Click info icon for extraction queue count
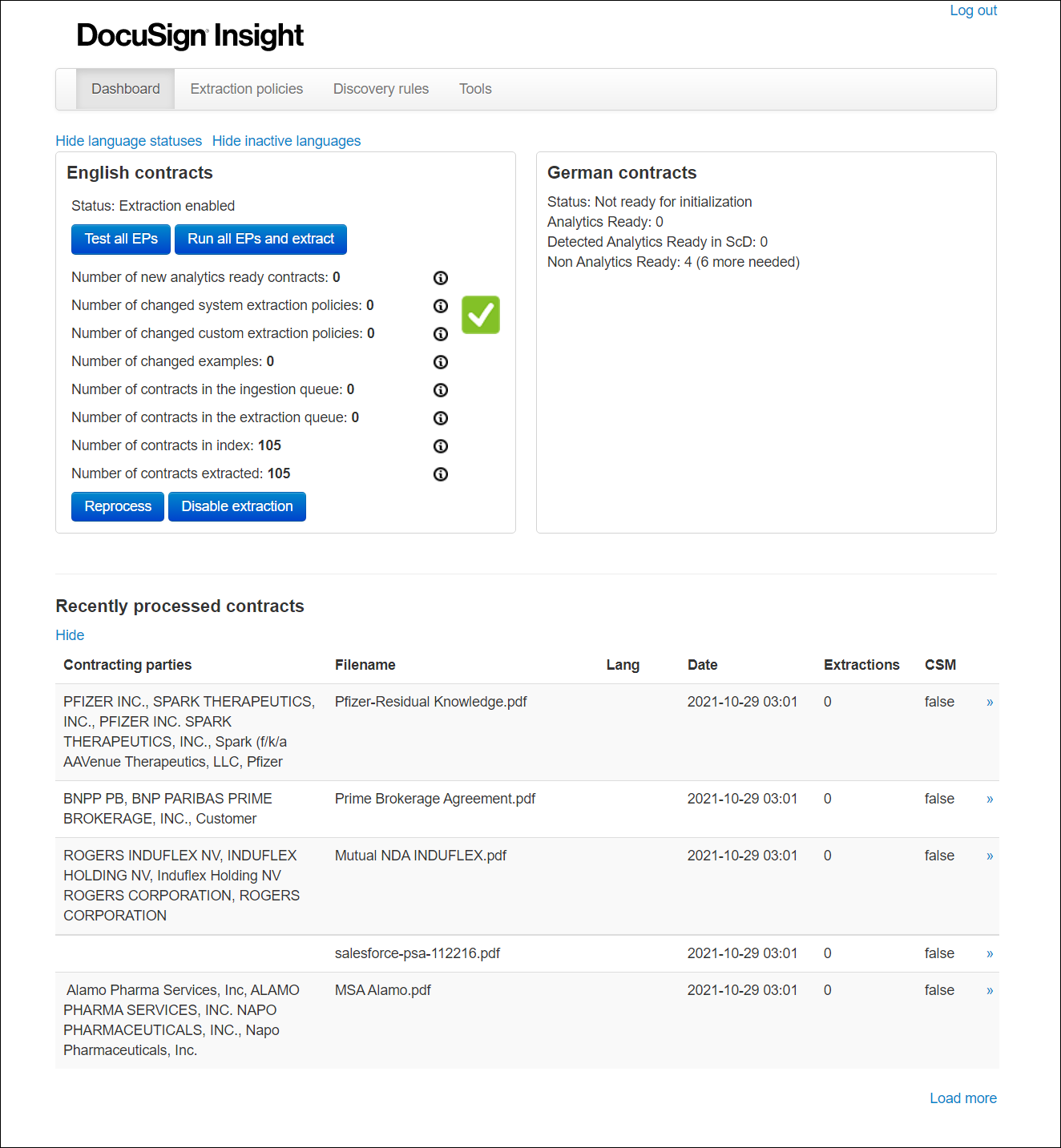 [441, 417]
